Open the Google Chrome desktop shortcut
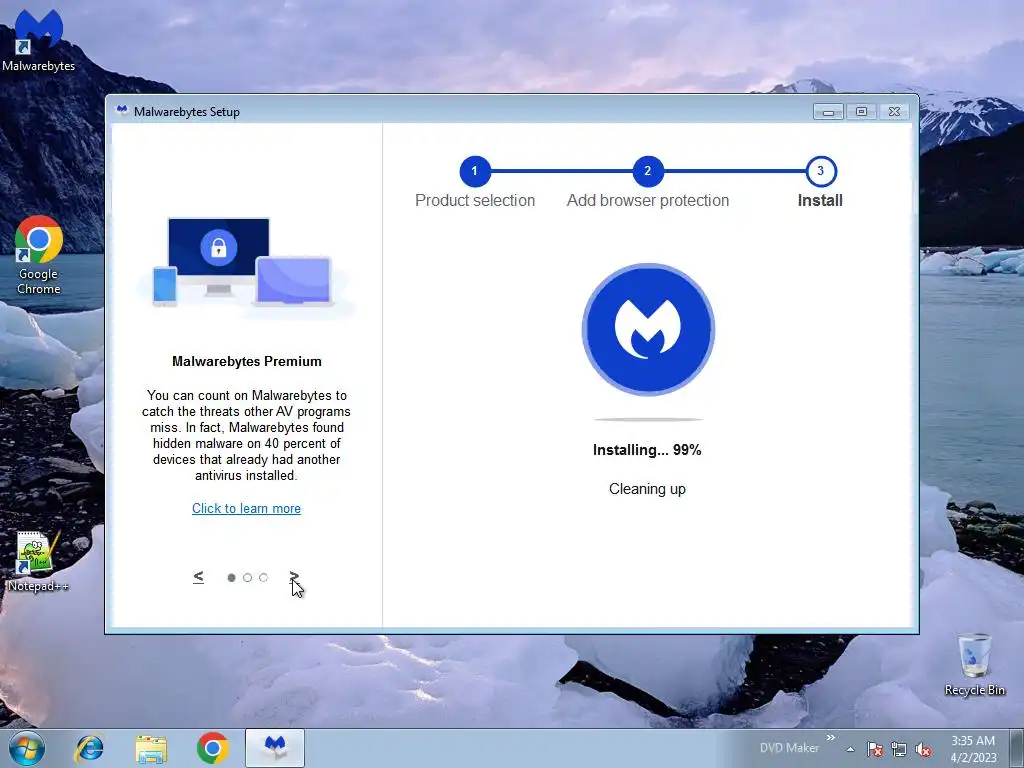Screen dimensions: 1024x768 click(x=39, y=255)
